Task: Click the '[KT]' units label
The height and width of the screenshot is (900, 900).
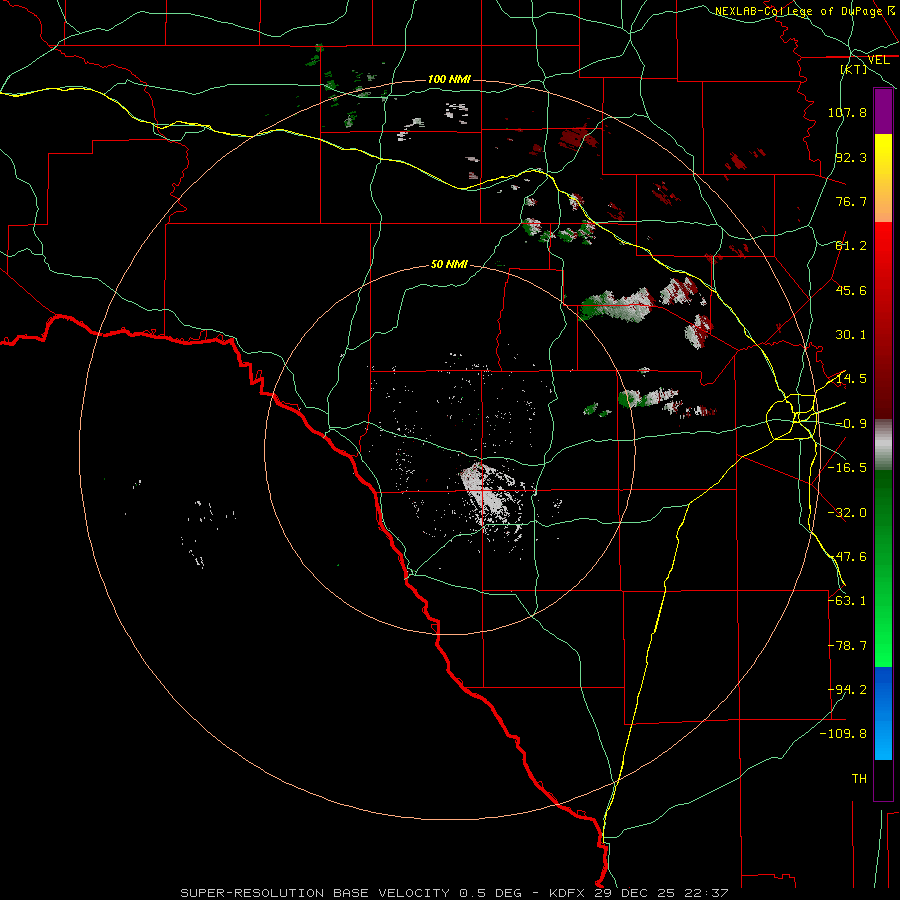Action: click(x=854, y=69)
